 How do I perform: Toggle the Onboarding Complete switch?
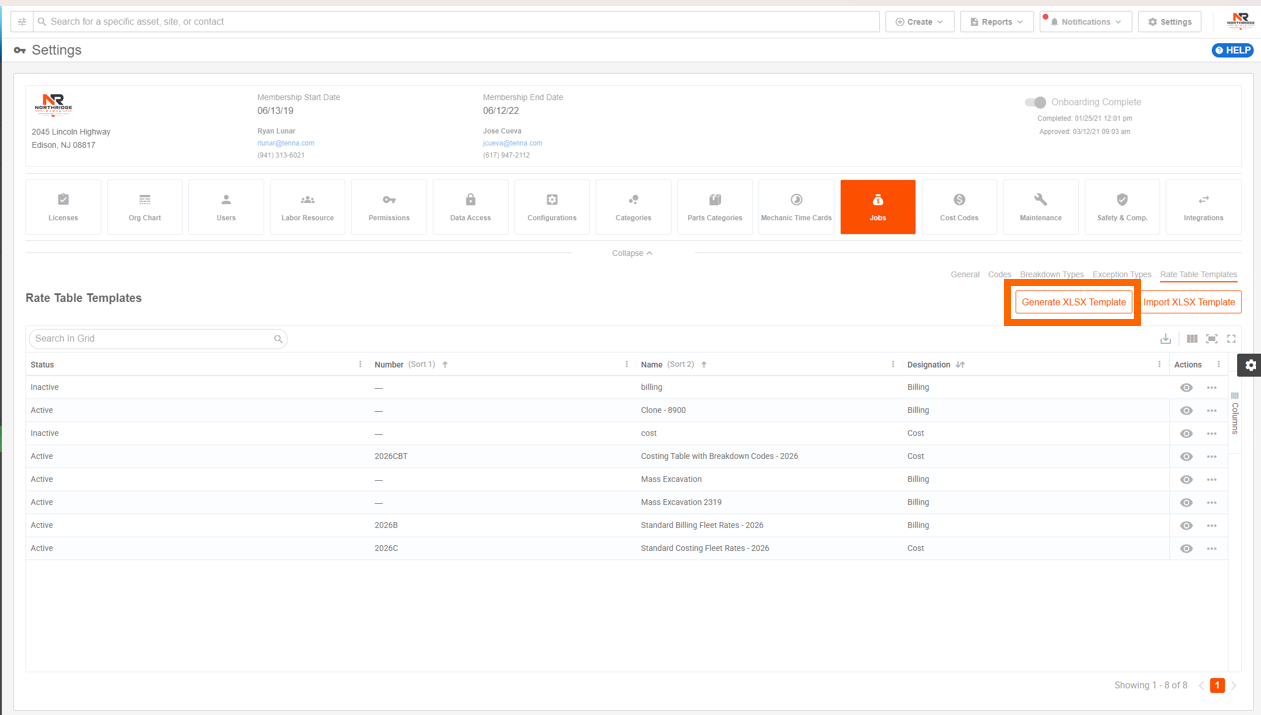pos(1035,102)
